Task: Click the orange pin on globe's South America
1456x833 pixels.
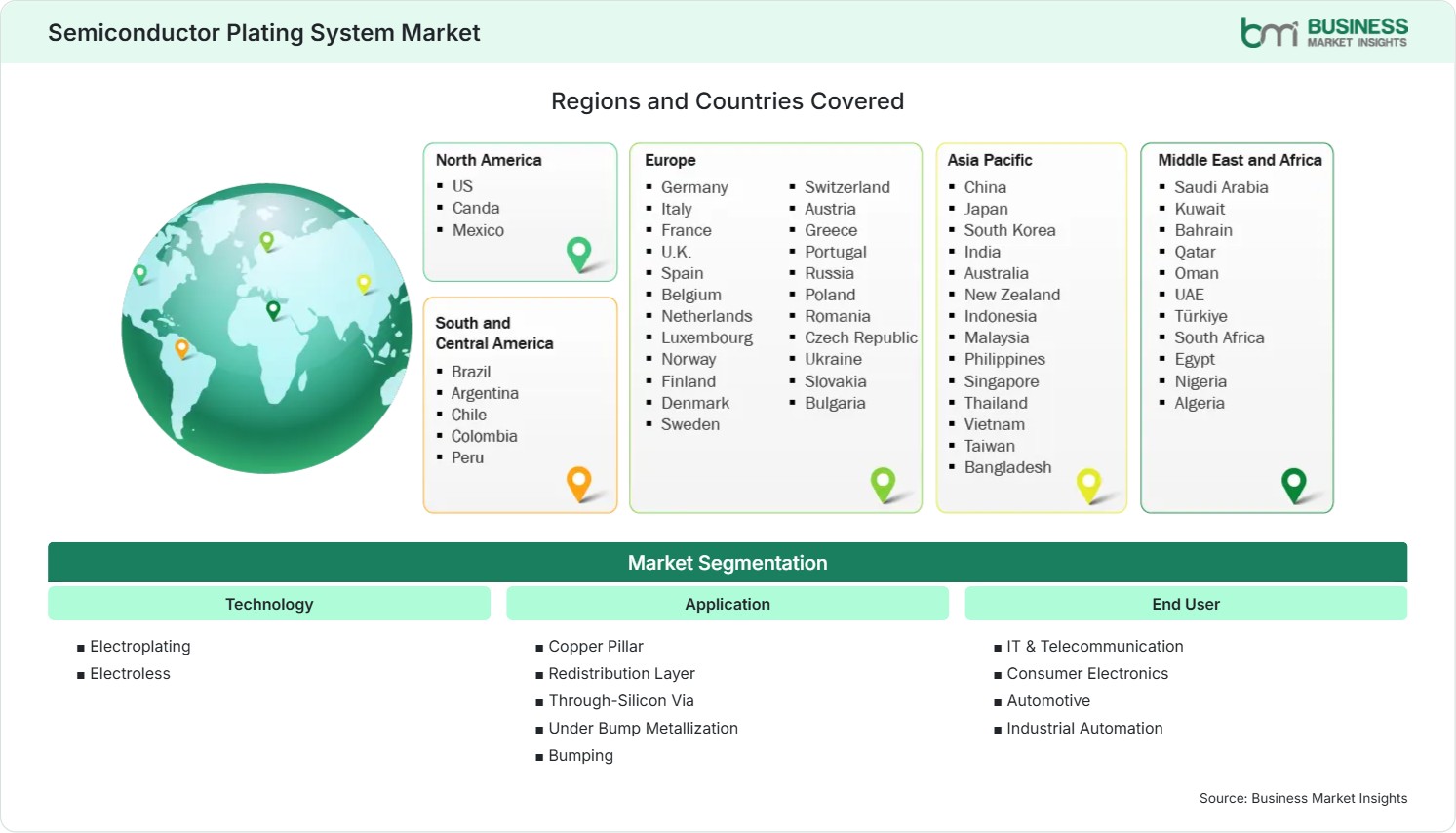Action: coord(181,347)
